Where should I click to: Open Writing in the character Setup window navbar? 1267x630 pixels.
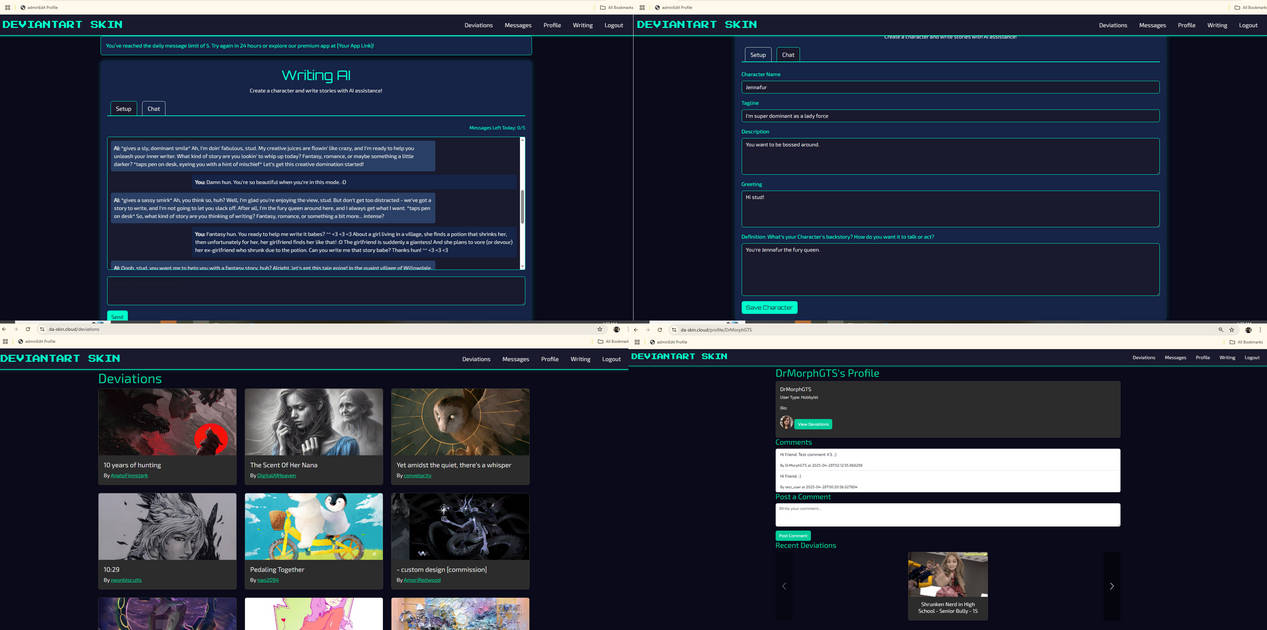(x=1217, y=25)
